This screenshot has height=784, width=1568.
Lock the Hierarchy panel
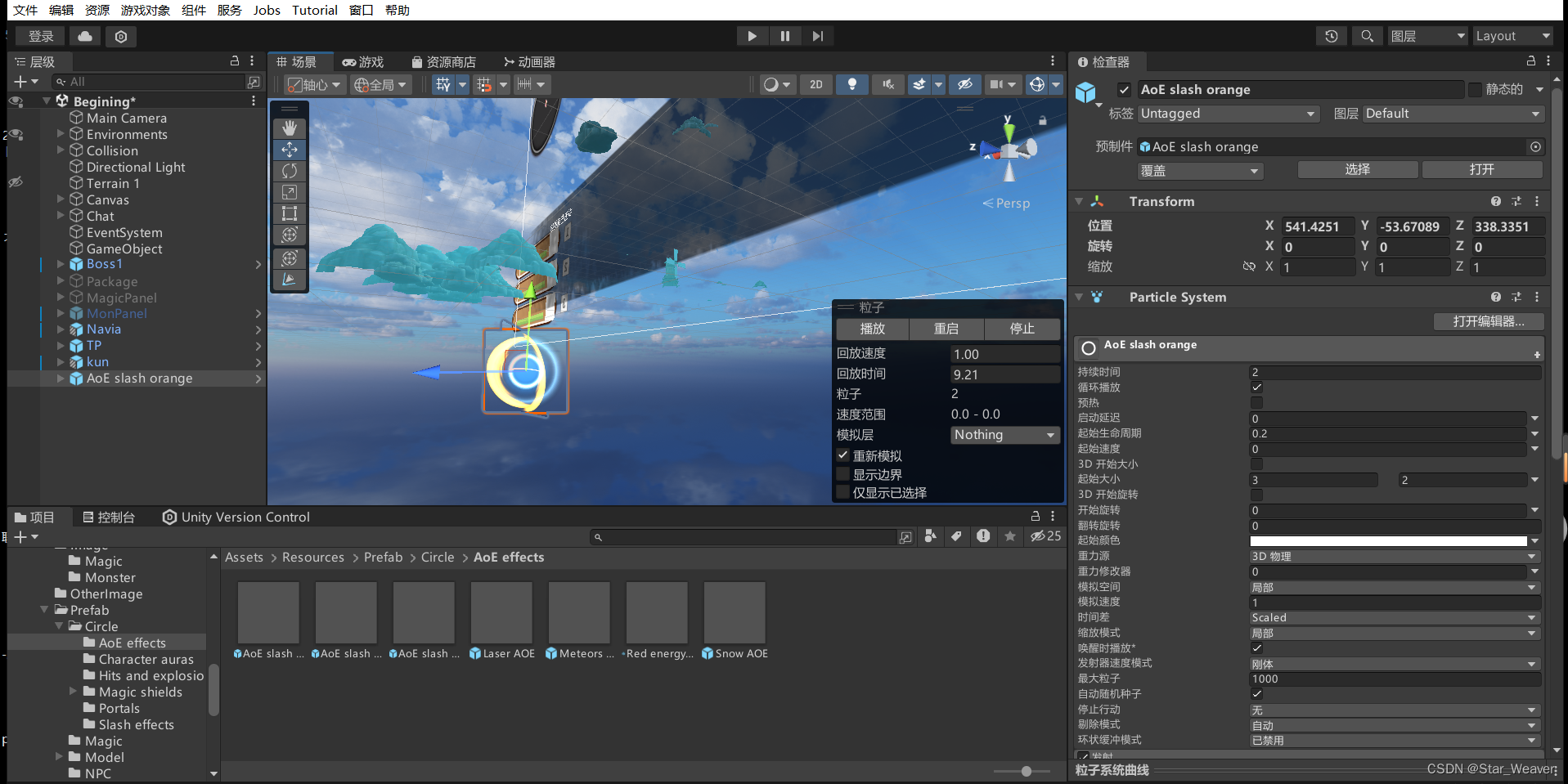[x=235, y=61]
